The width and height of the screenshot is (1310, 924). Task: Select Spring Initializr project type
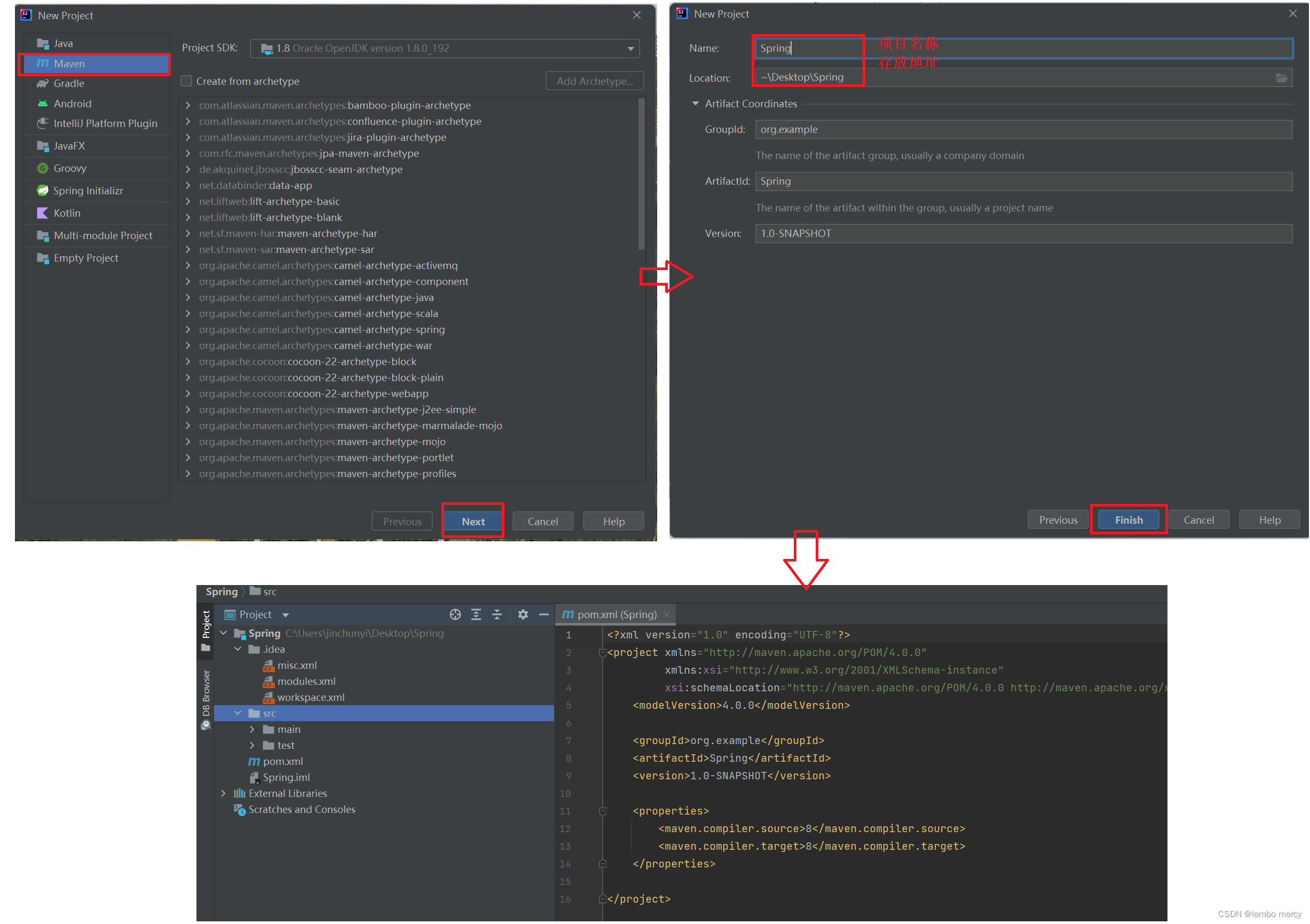click(88, 191)
